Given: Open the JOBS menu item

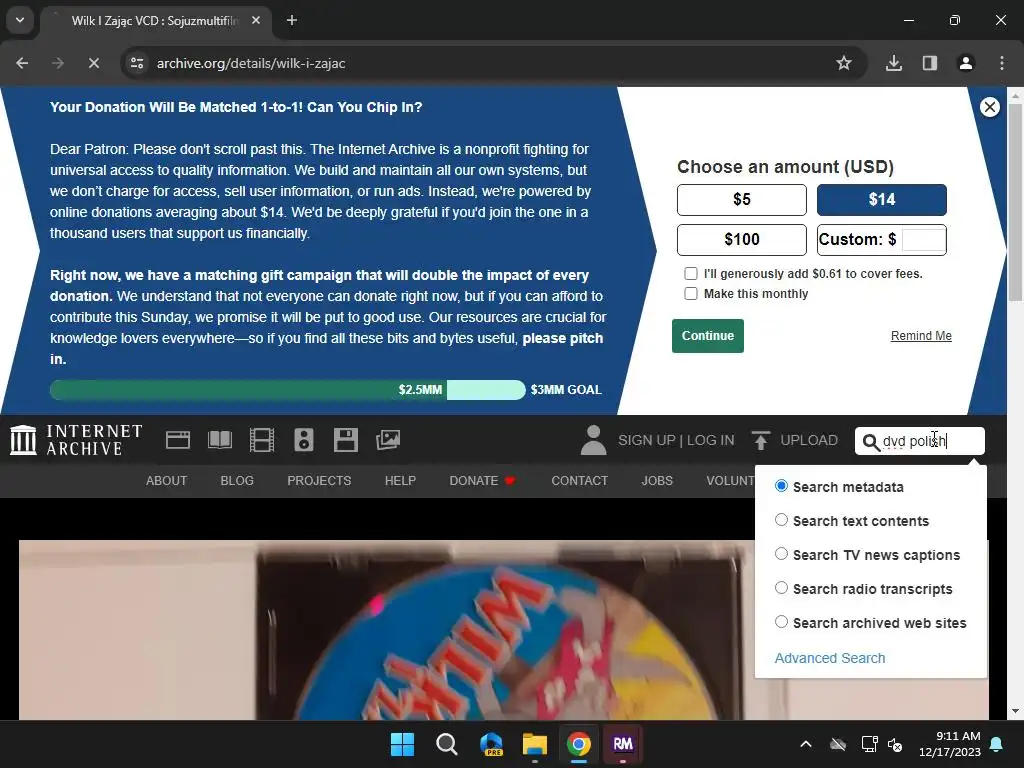Looking at the screenshot, I should (657, 481).
